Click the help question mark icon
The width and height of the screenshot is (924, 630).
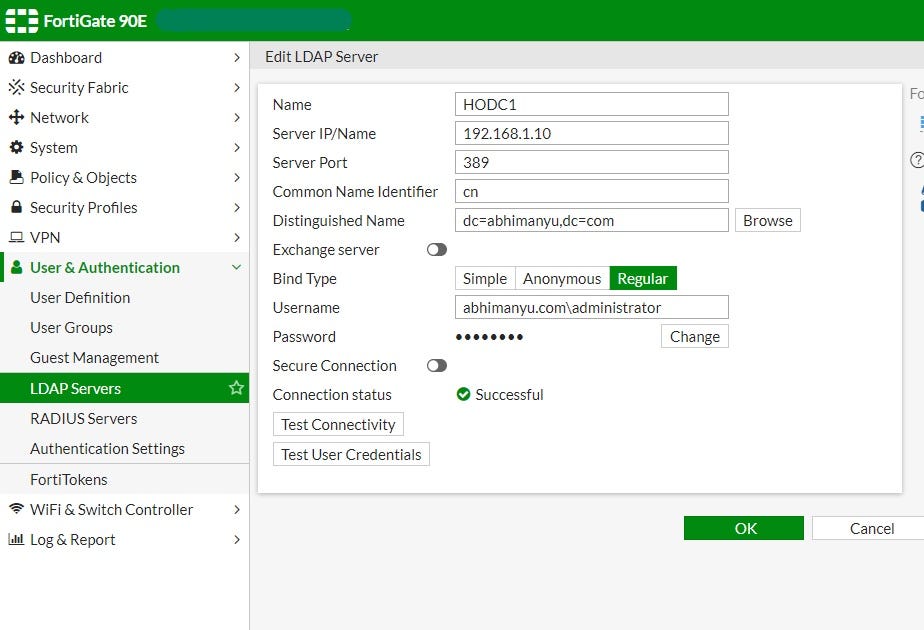(x=917, y=160)
